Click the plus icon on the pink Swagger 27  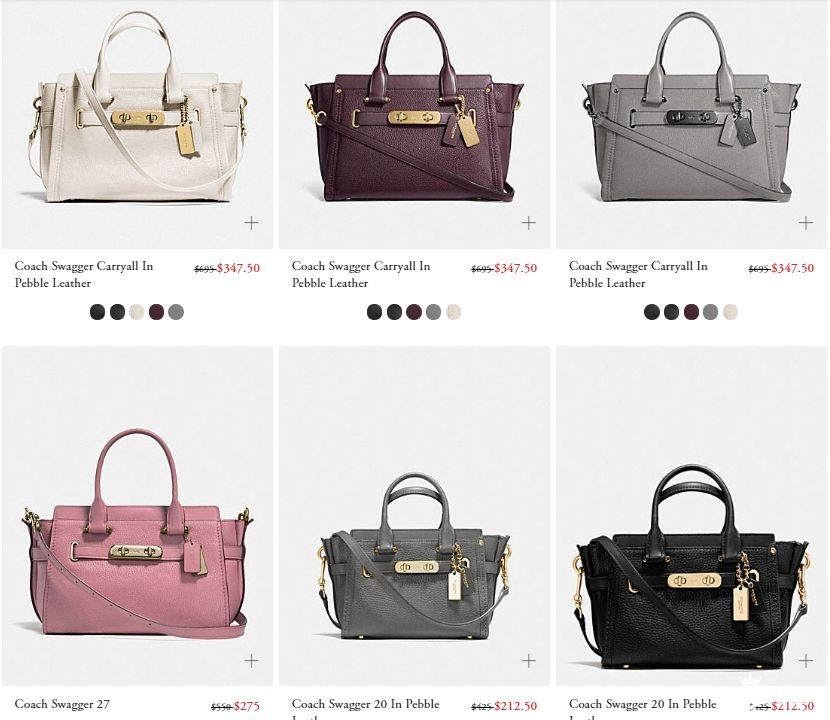click(251, 660)
